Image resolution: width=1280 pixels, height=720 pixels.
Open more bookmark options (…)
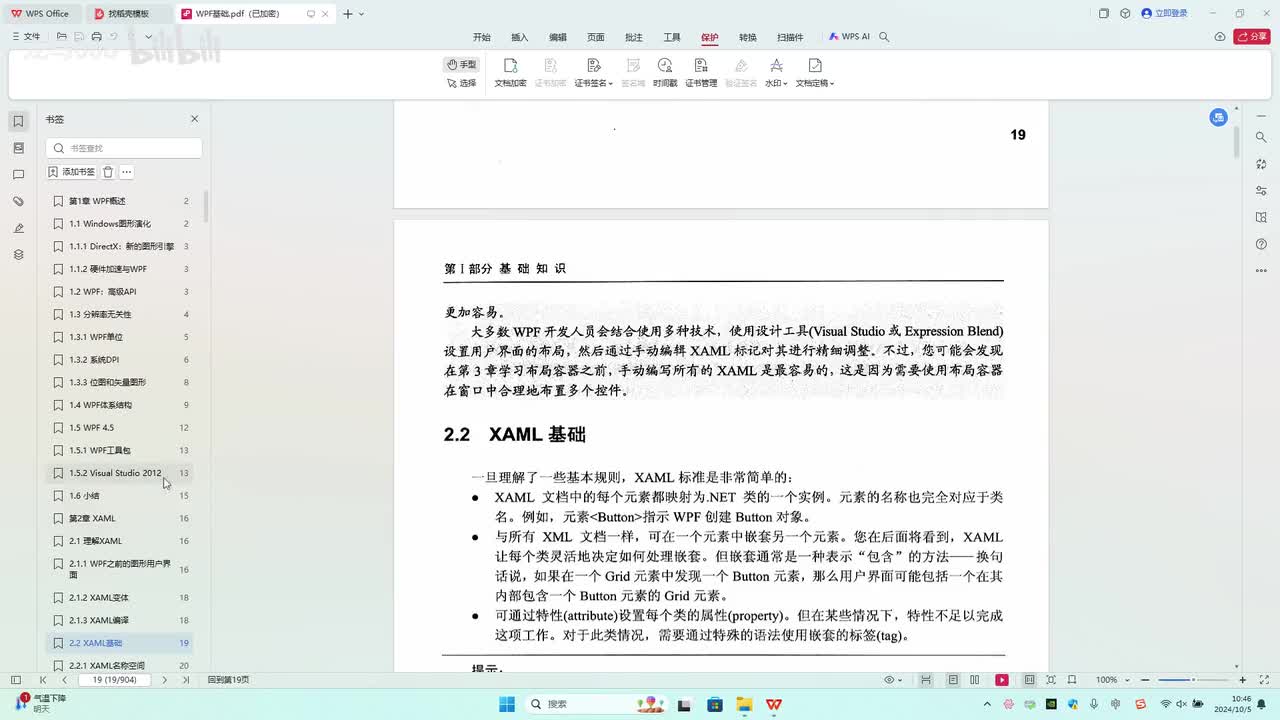[126, 172]
